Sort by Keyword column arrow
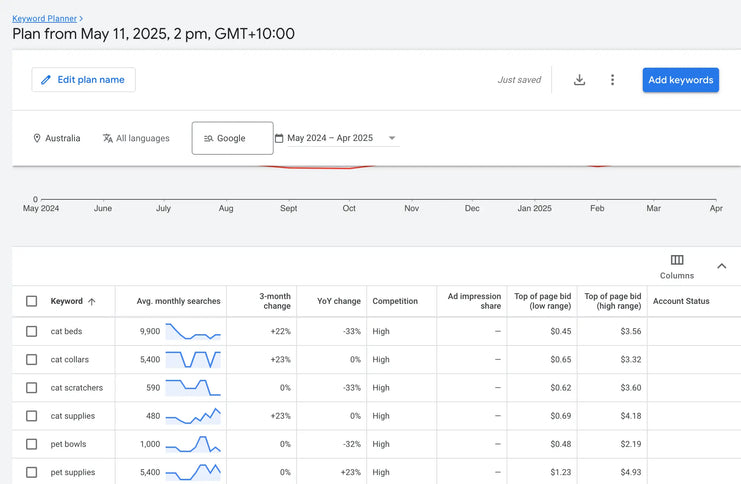Image resolution: width=741 pixels, height=484 pixels. tap(92, 301)
